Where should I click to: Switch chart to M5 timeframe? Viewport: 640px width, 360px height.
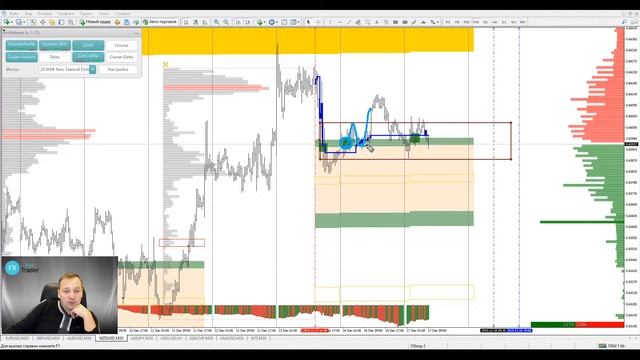coord(457,22)
